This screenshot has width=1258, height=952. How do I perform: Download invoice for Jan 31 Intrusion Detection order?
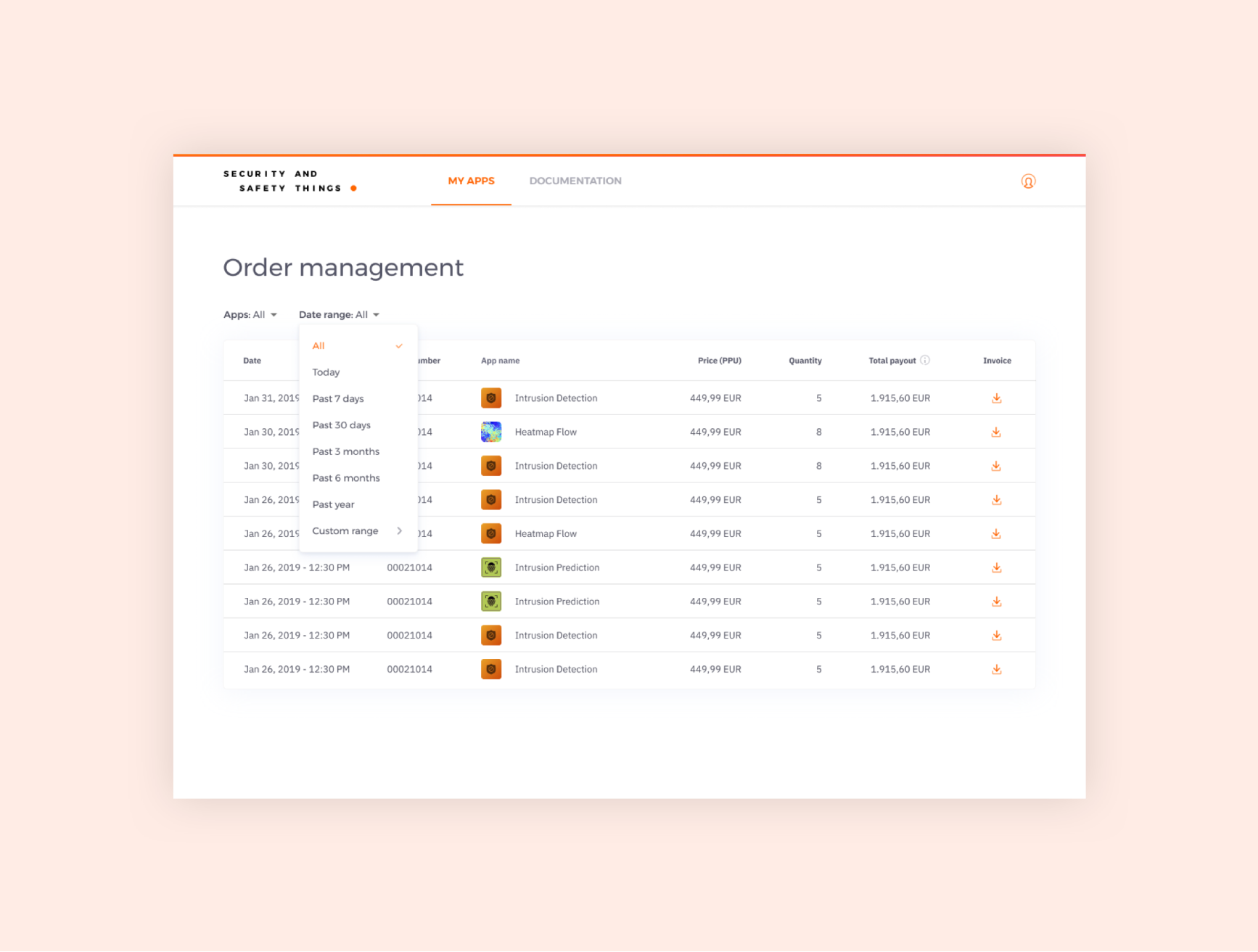[996, 398]
